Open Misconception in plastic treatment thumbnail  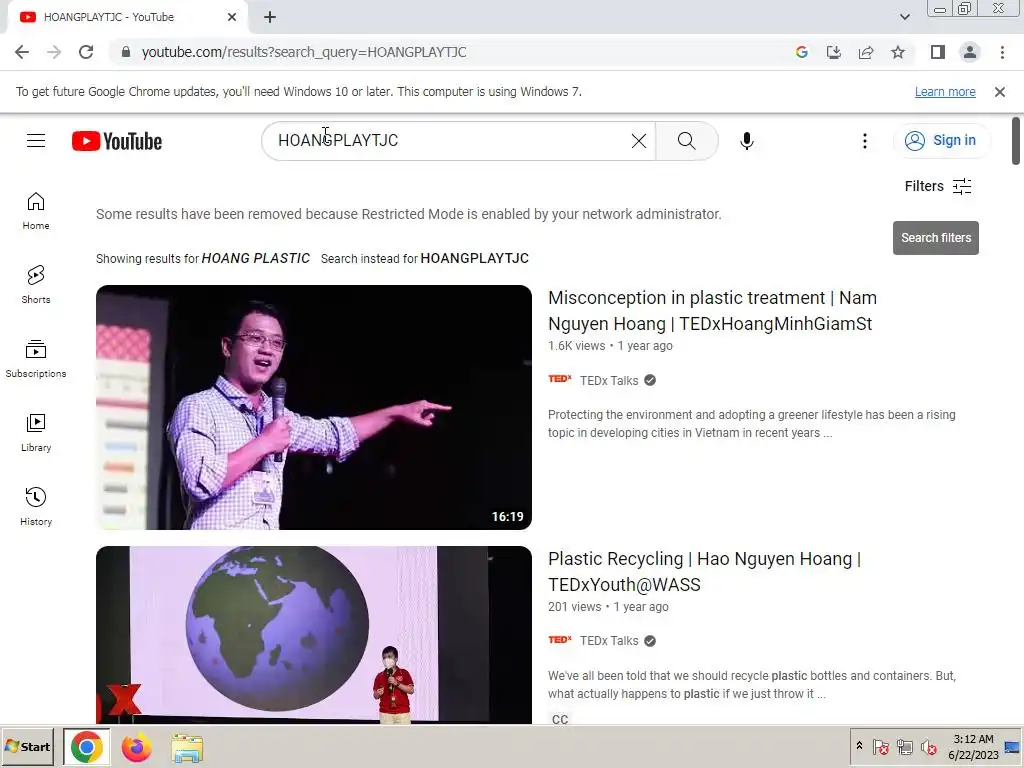pos(313,407)
